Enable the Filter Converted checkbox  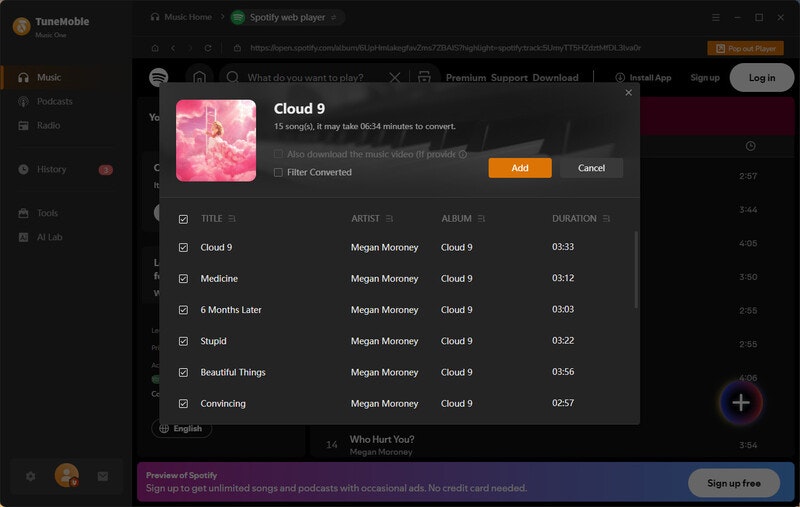[x=278, y=172]
